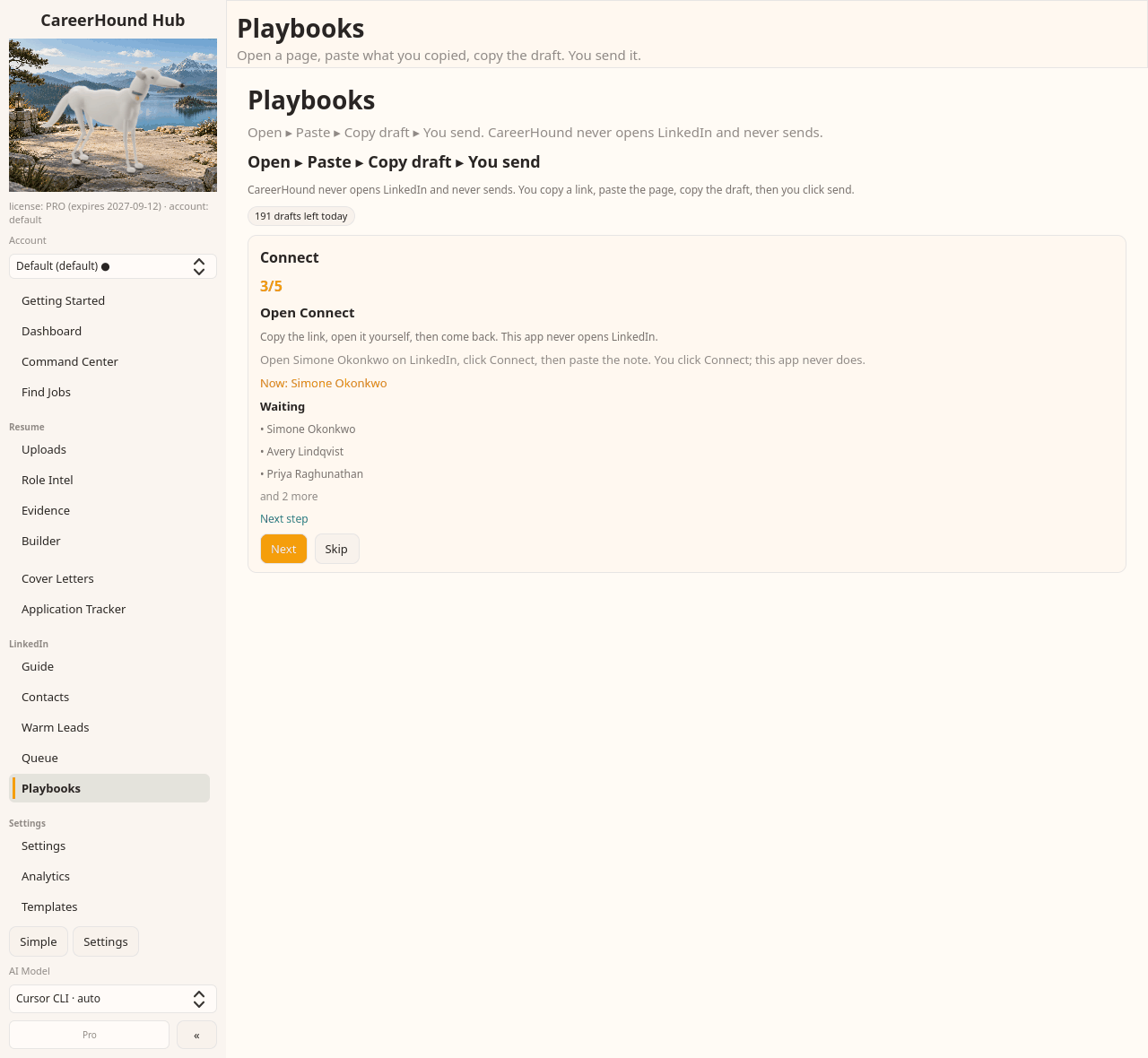Viewport: 1148px width, 1058px height.
Task: Open the Uploads page
Action: coord(109,449)
